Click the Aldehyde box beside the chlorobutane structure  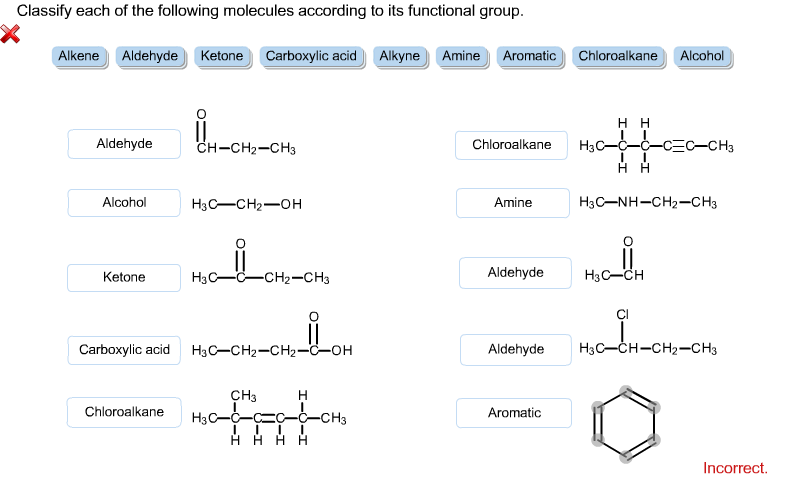pyautogui.click(x=516, y=350)
